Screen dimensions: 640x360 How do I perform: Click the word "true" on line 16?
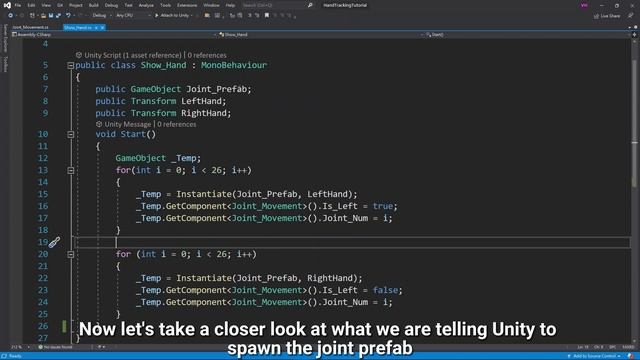click(382, 206)
